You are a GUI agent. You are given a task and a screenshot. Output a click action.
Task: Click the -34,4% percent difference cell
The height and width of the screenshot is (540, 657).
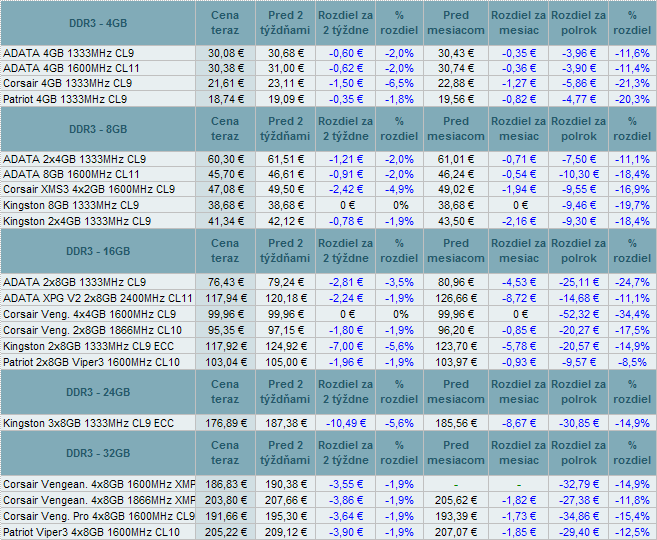tap(632, 314)
